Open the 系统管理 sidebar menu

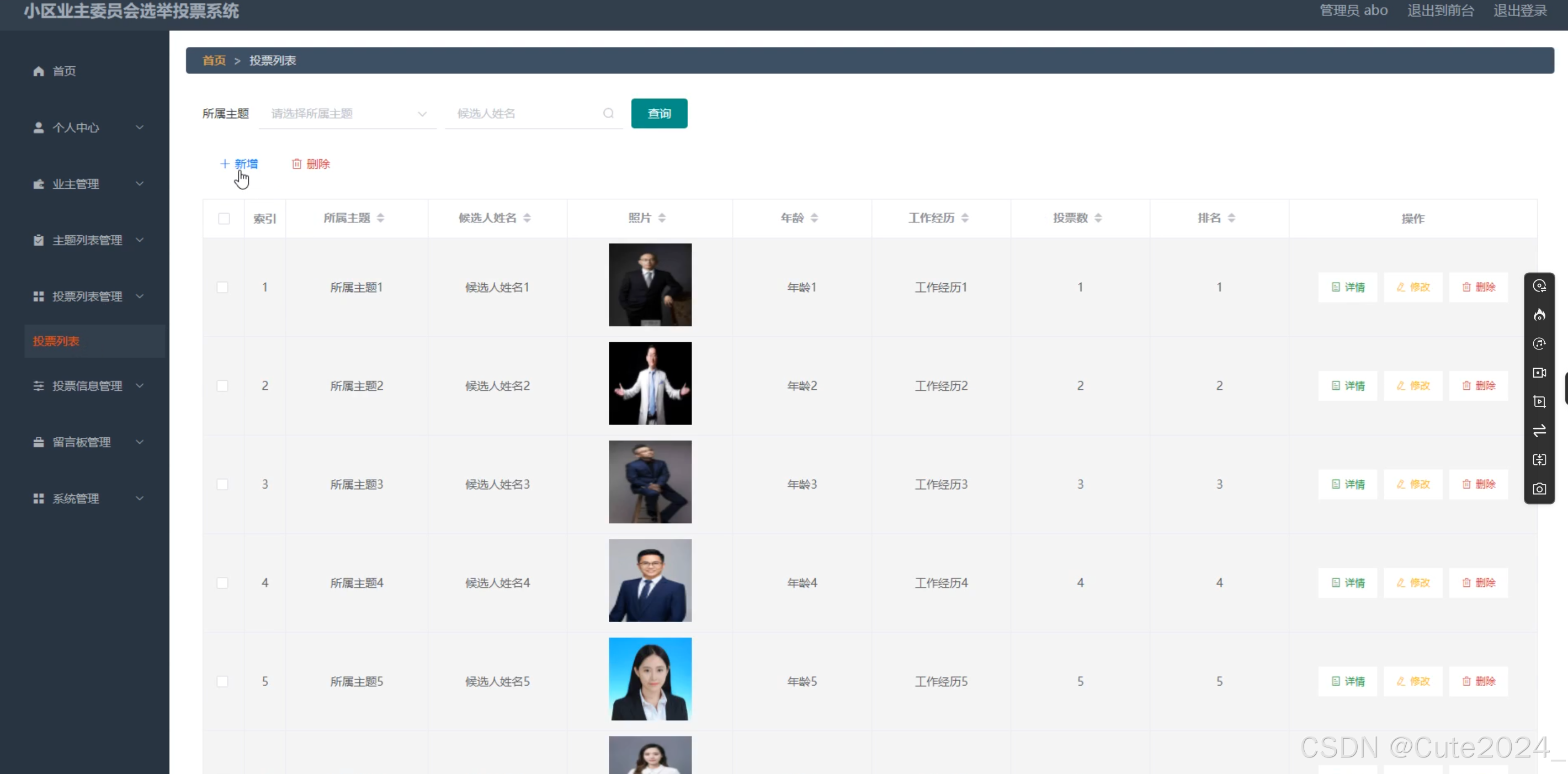coord(84,498)
